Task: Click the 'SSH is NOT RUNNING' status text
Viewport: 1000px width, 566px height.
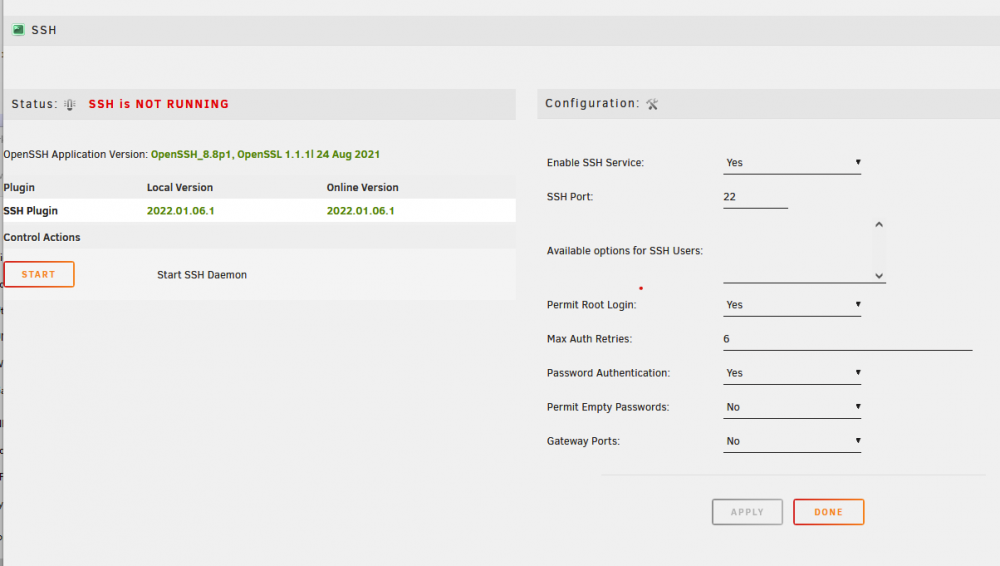Action: [159, 104]
